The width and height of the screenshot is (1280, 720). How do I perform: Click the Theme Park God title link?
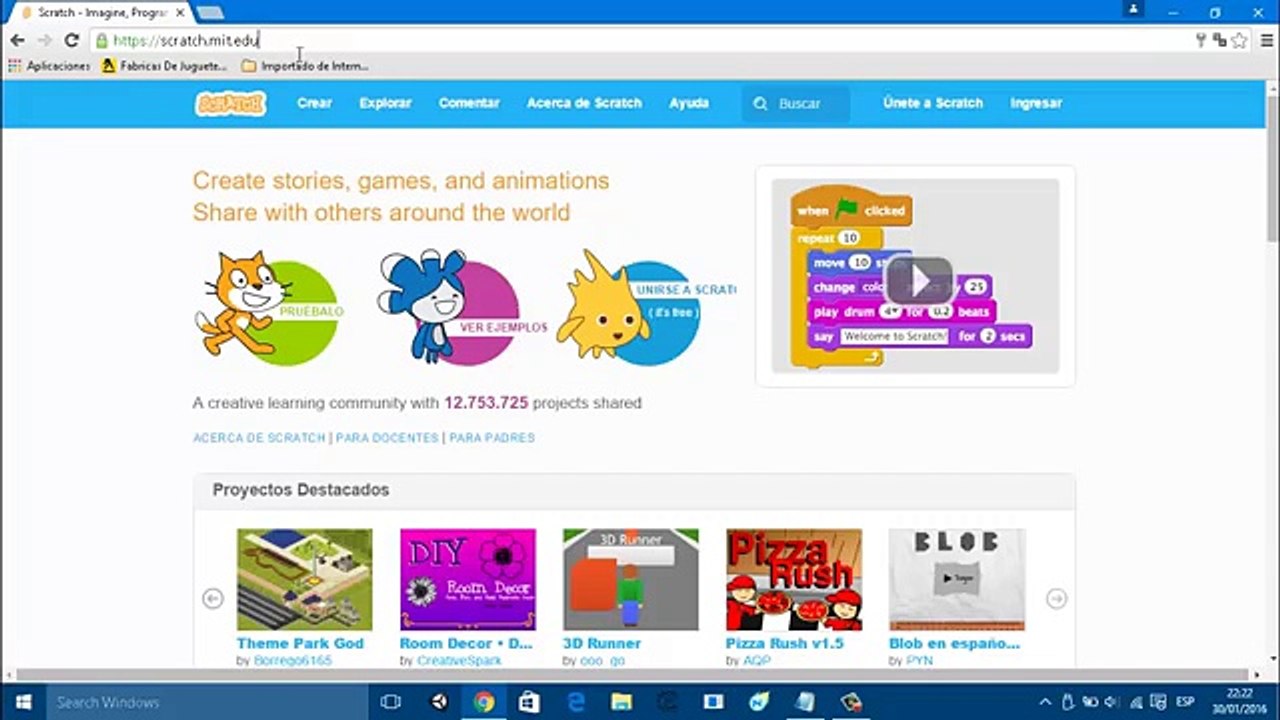point(300,643)
